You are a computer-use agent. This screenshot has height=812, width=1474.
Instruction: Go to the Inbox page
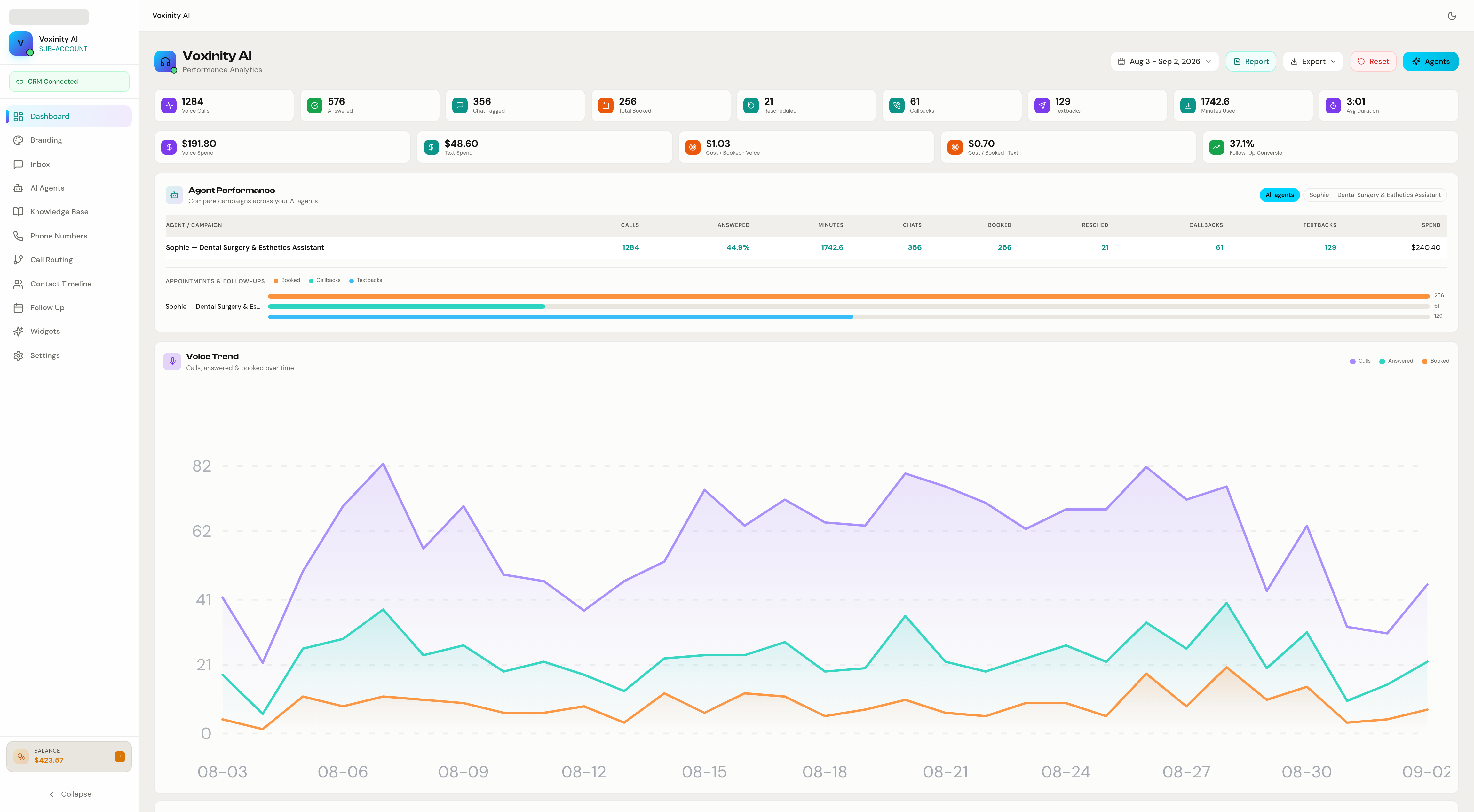tap(69, 164)
